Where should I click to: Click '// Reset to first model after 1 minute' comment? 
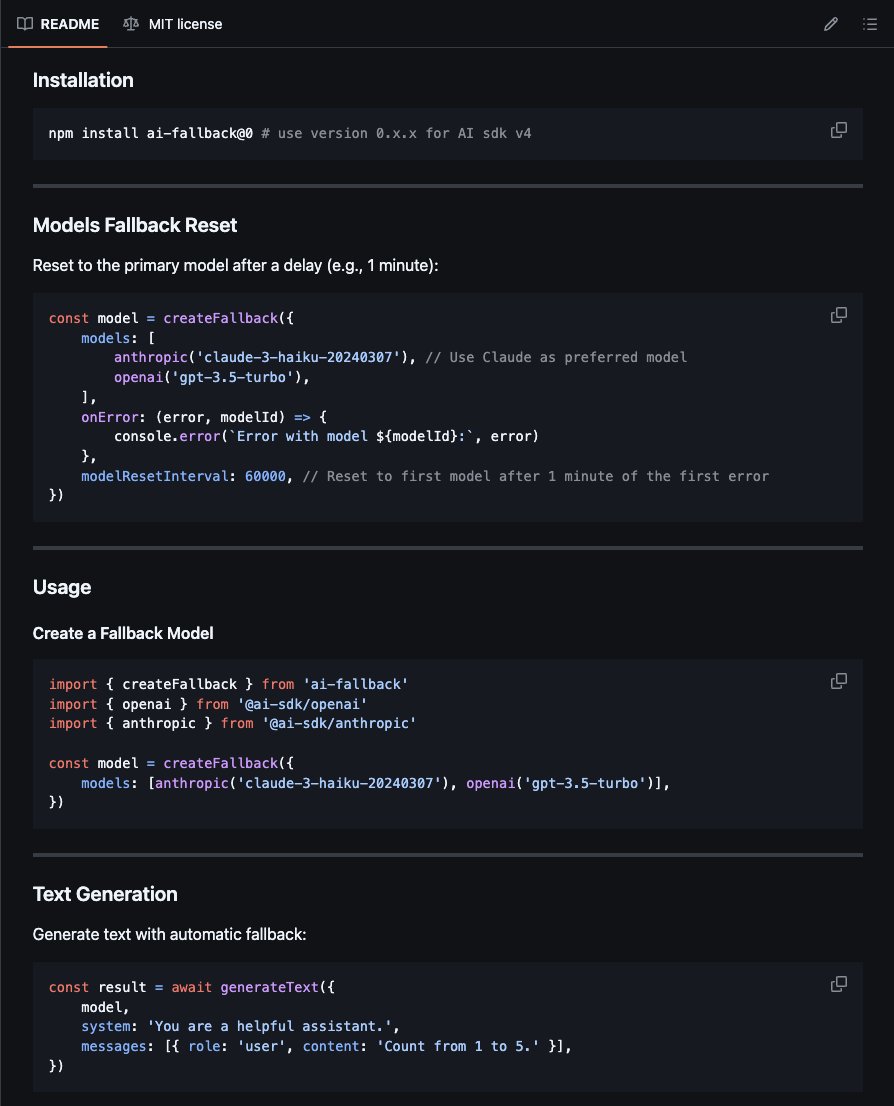point(536,476)
